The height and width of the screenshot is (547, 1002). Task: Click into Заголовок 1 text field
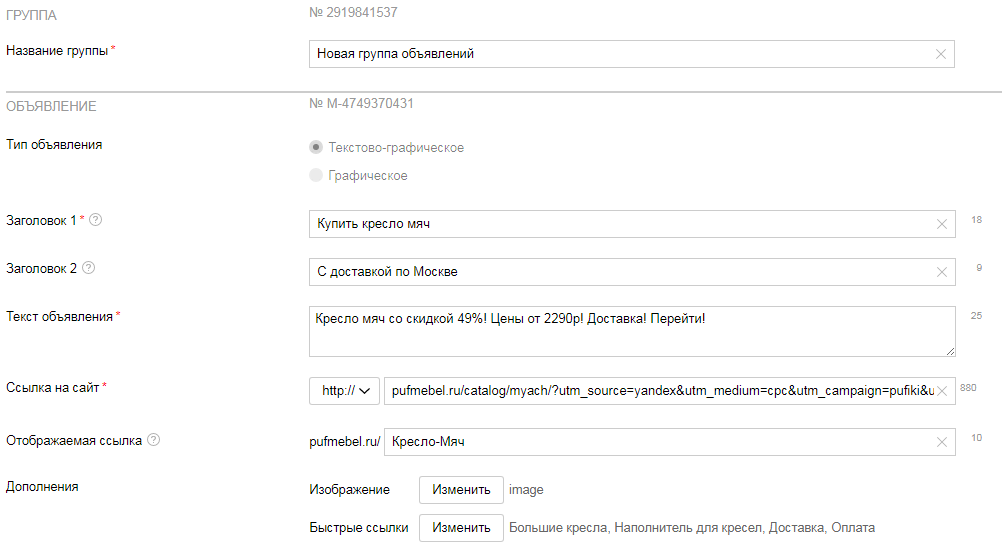632,224
